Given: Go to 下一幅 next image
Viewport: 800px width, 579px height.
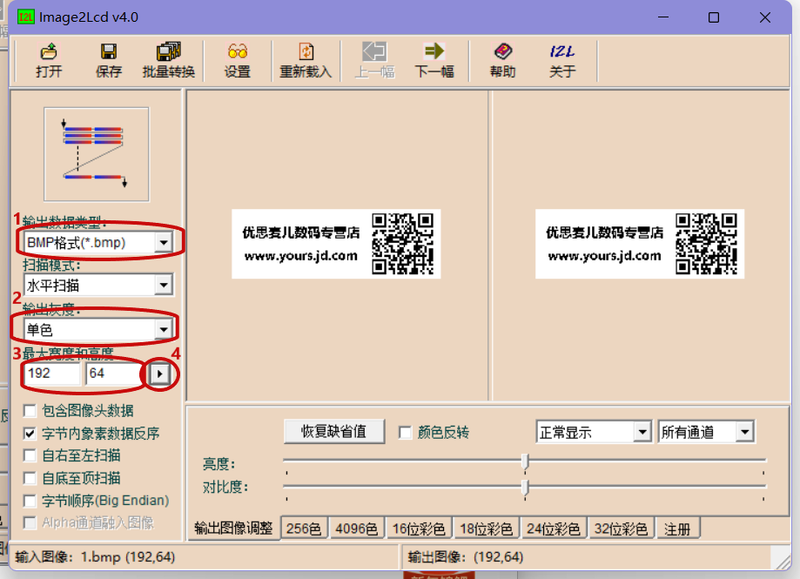Looking at the screenshot, I should [434, 61].
